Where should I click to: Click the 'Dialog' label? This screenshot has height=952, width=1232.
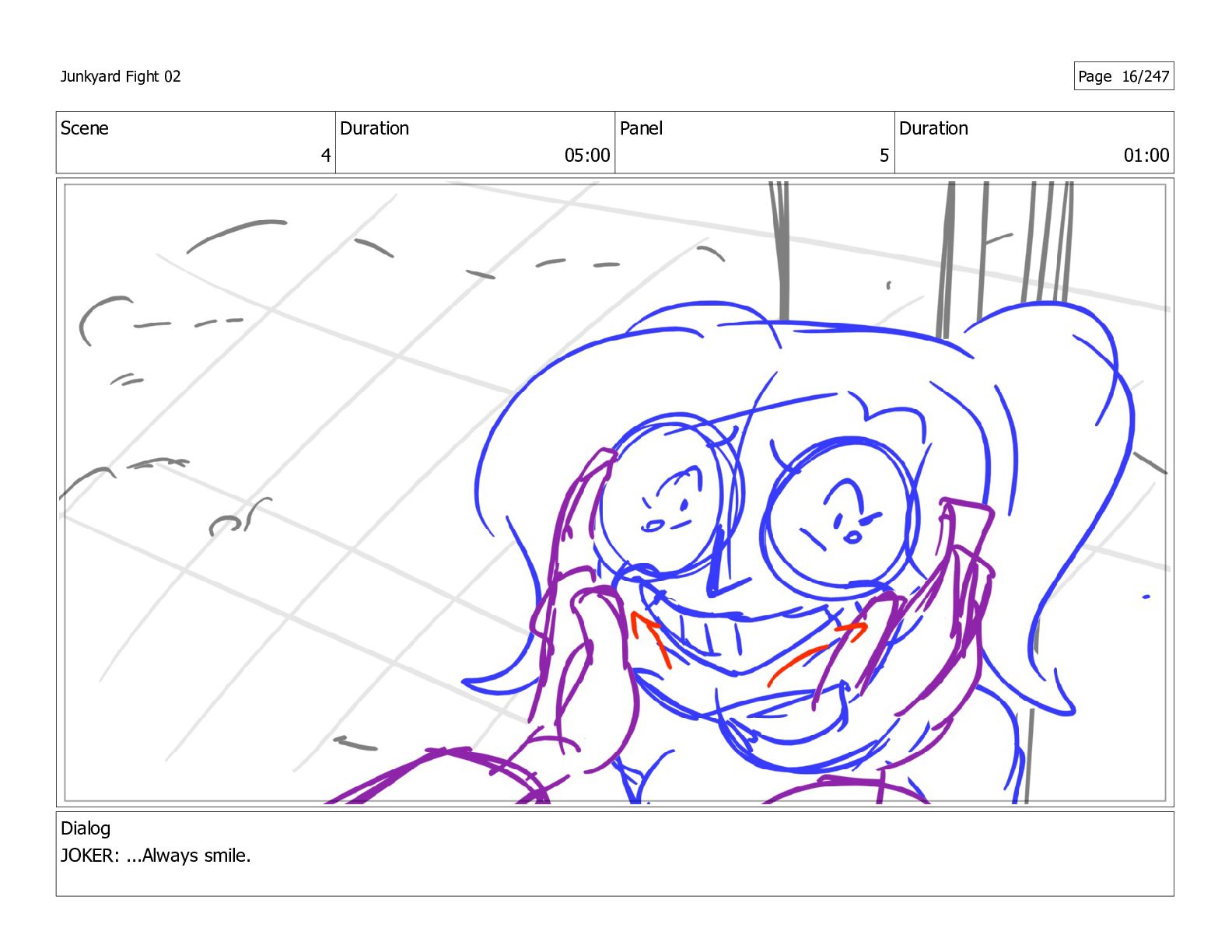tap(86, 828)
